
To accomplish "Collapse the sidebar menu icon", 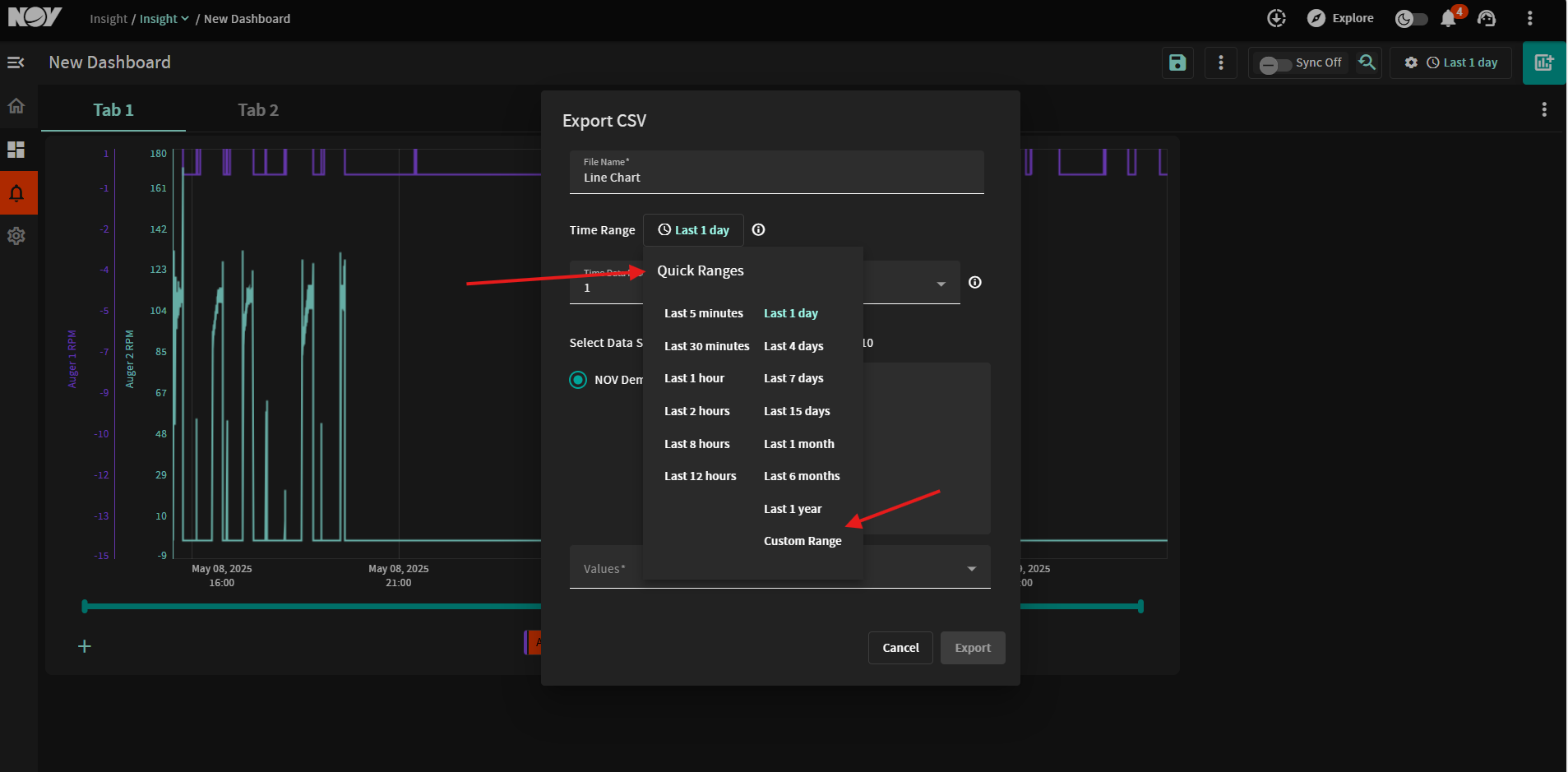I will [16, 62].
